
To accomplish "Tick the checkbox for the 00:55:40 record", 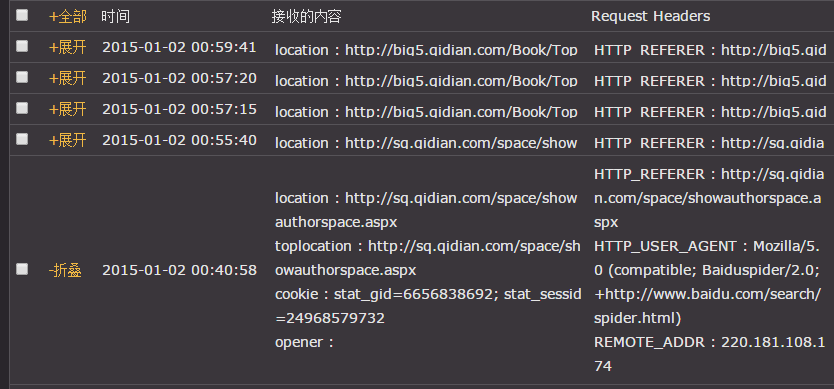I will [22, 139].
